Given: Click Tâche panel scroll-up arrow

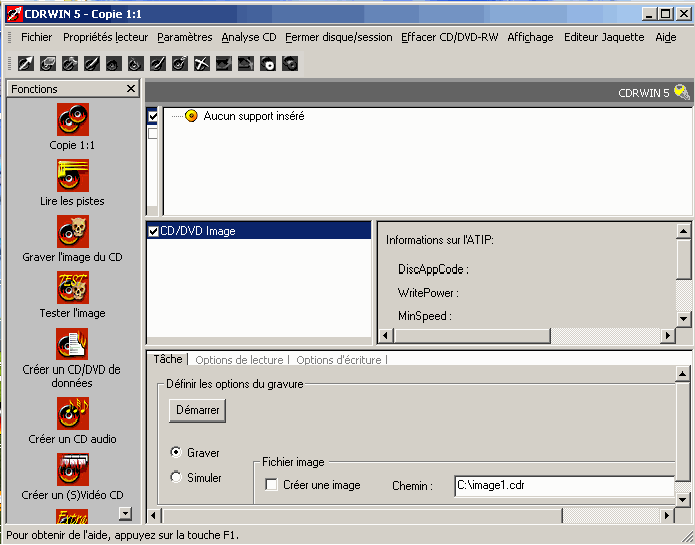Looking at the screenshot, I should tap(683, 374).
